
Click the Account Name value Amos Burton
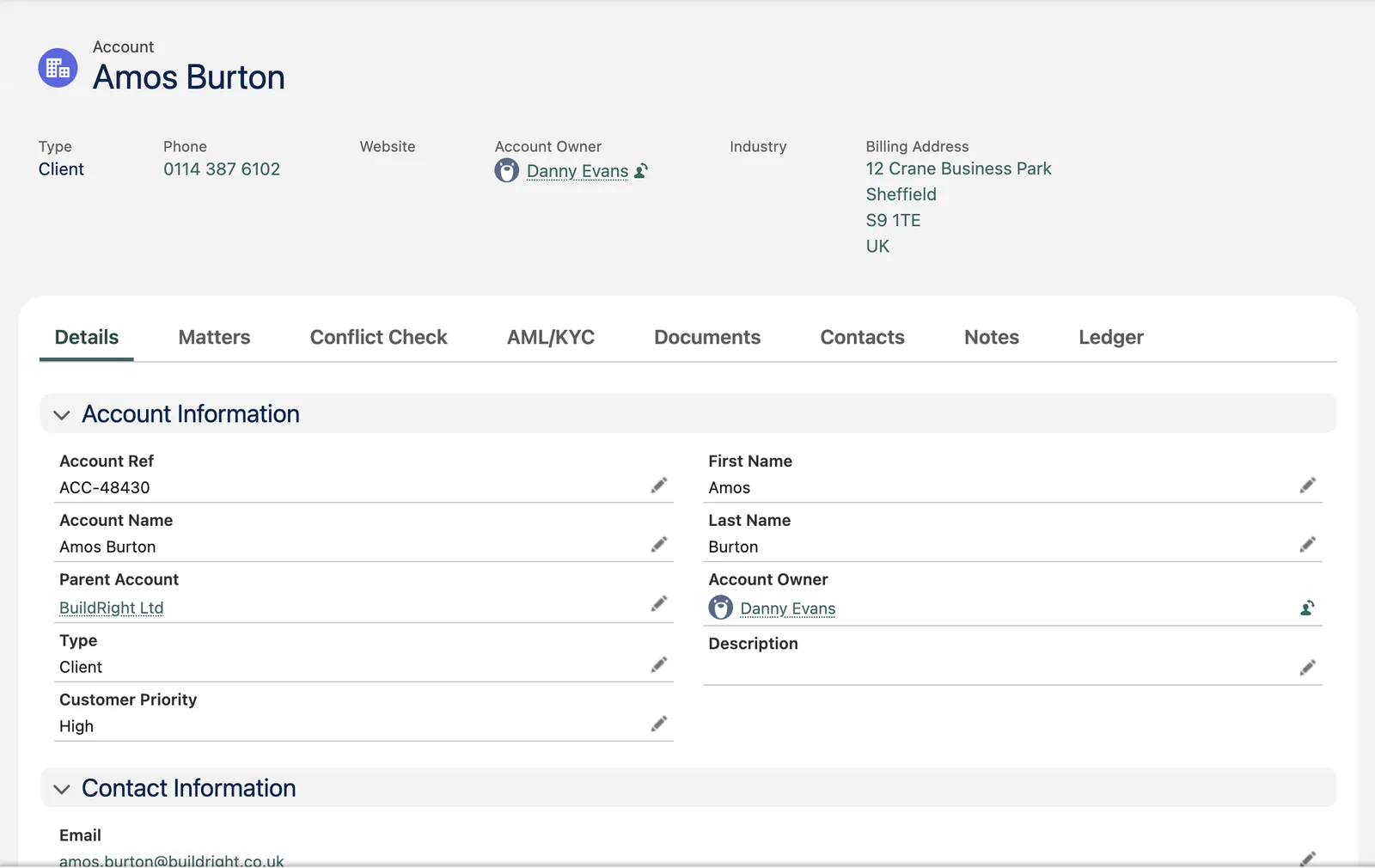point(107,547)
